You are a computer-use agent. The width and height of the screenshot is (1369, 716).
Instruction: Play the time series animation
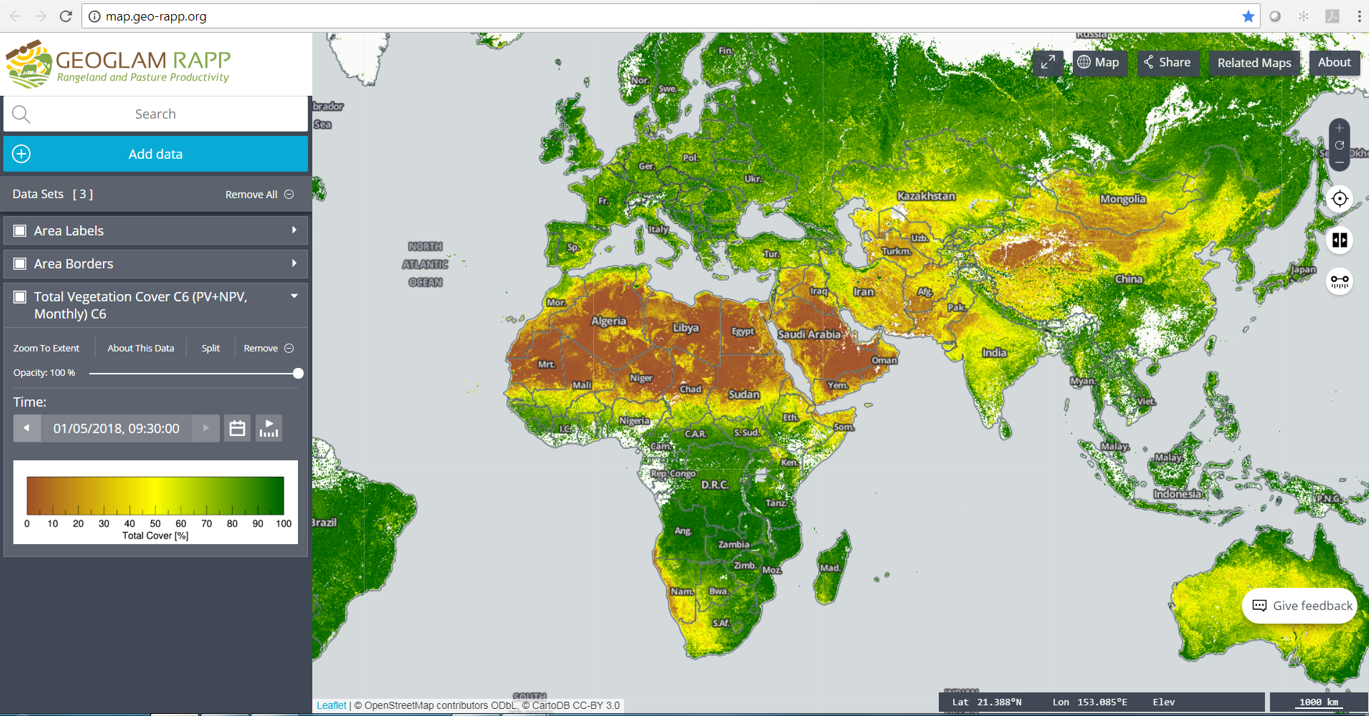(269, 429)
